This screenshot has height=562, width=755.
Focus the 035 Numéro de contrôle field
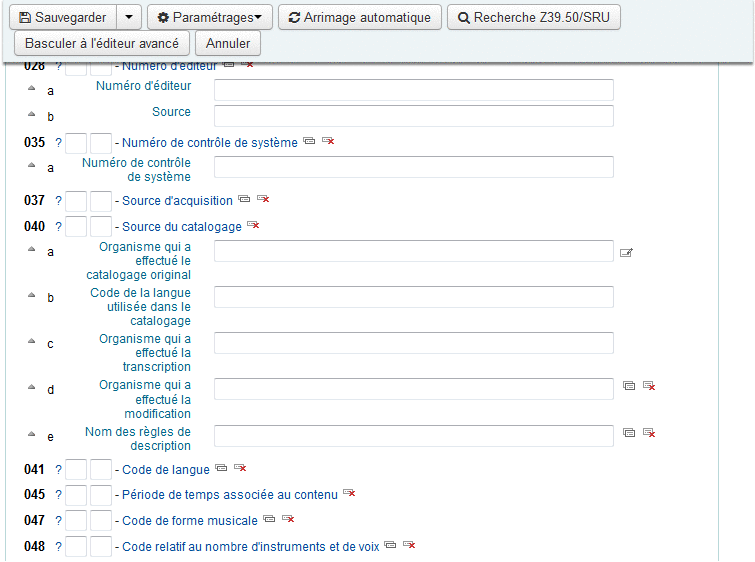click(x=414, y=167)
